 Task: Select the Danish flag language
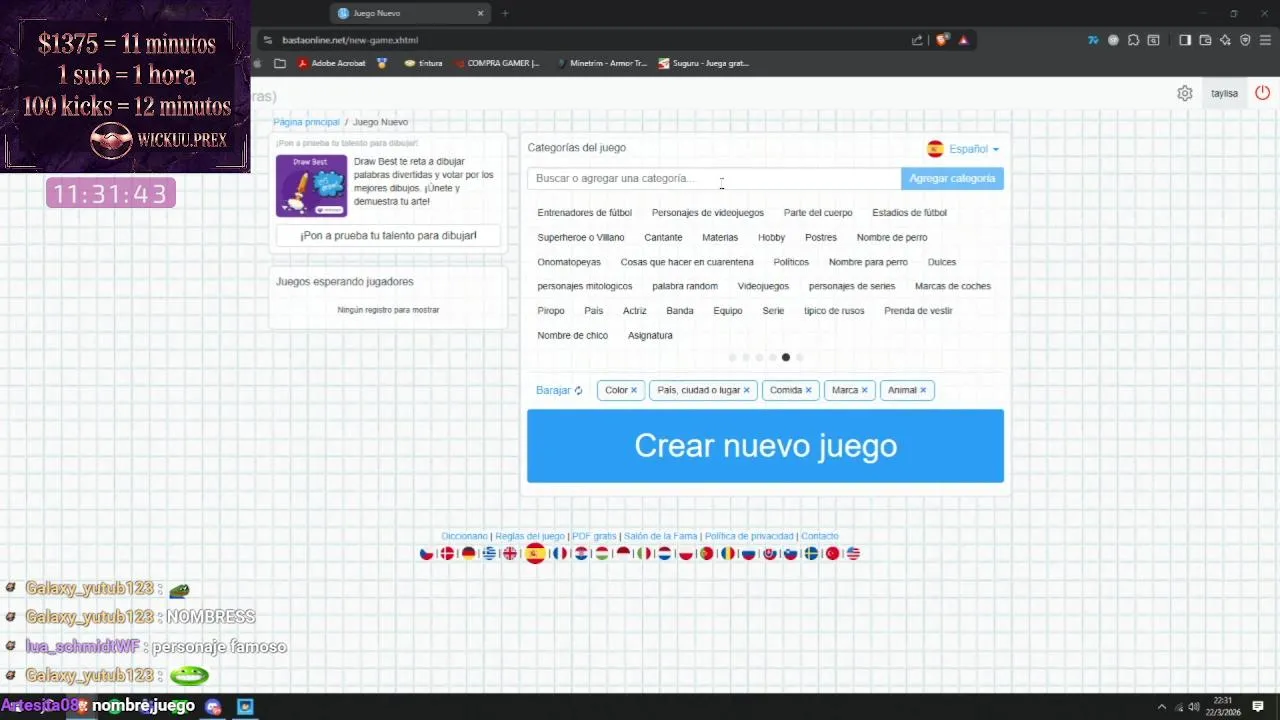(x=447, y=554)
